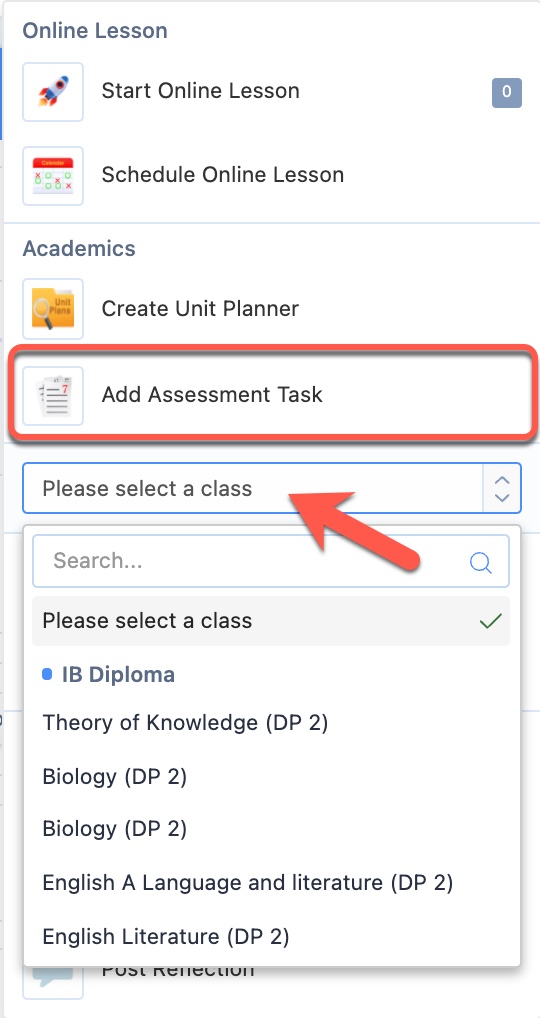
Task: Open Create Unit Planner link
Action: 200,308
